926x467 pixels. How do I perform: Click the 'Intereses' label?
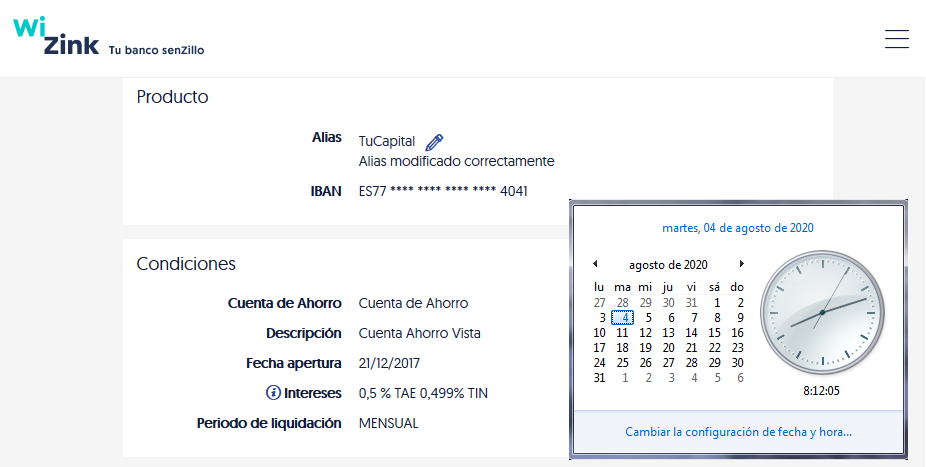[315, 393]
